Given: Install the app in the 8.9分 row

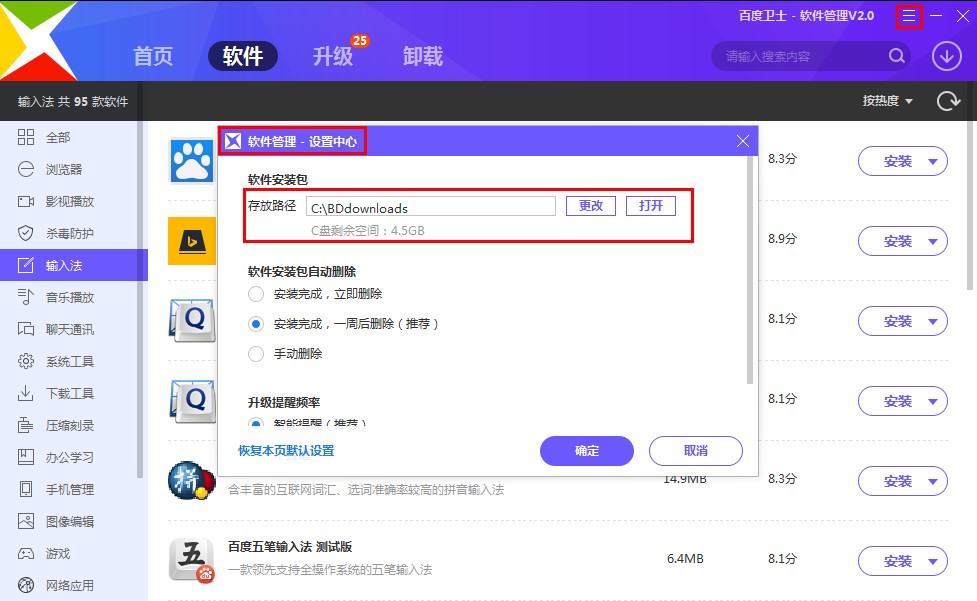Looking at the screenshot, I should point(897,241).
